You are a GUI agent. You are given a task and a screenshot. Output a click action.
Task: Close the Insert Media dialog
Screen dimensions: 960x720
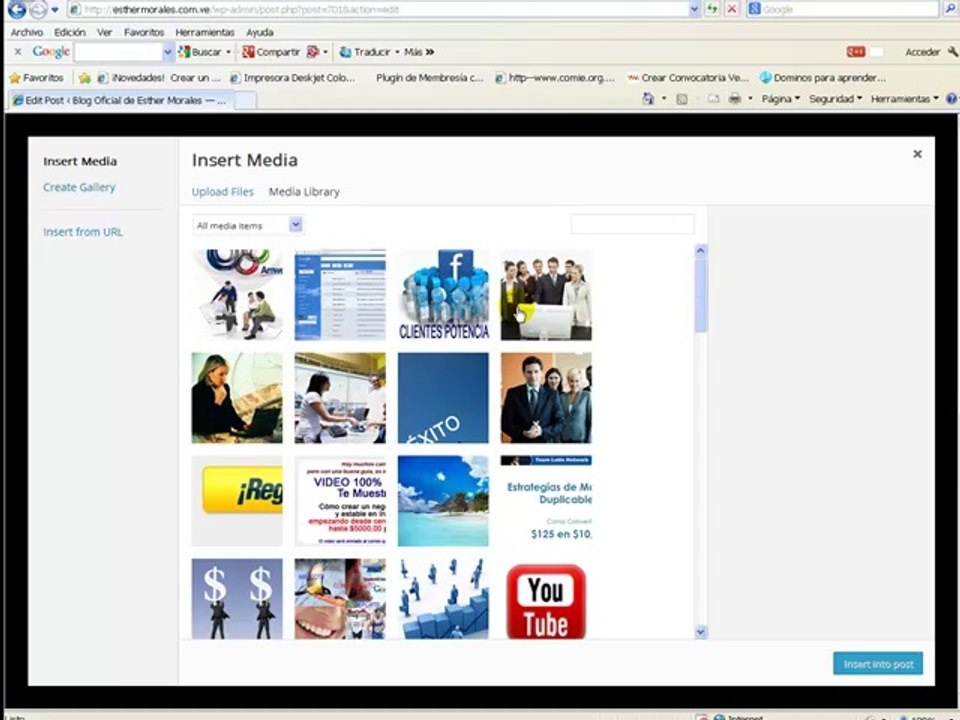point(917,154)
